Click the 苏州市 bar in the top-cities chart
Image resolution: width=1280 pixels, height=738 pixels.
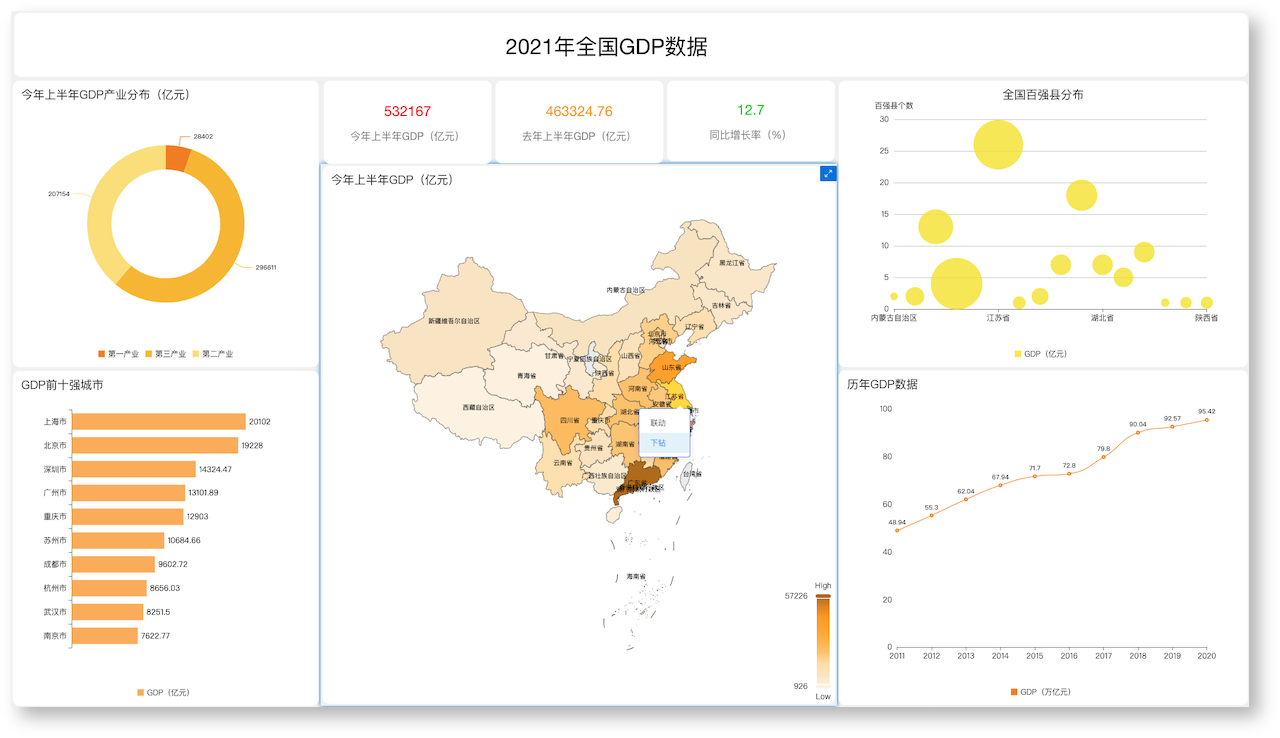click(x=118, y=540)
